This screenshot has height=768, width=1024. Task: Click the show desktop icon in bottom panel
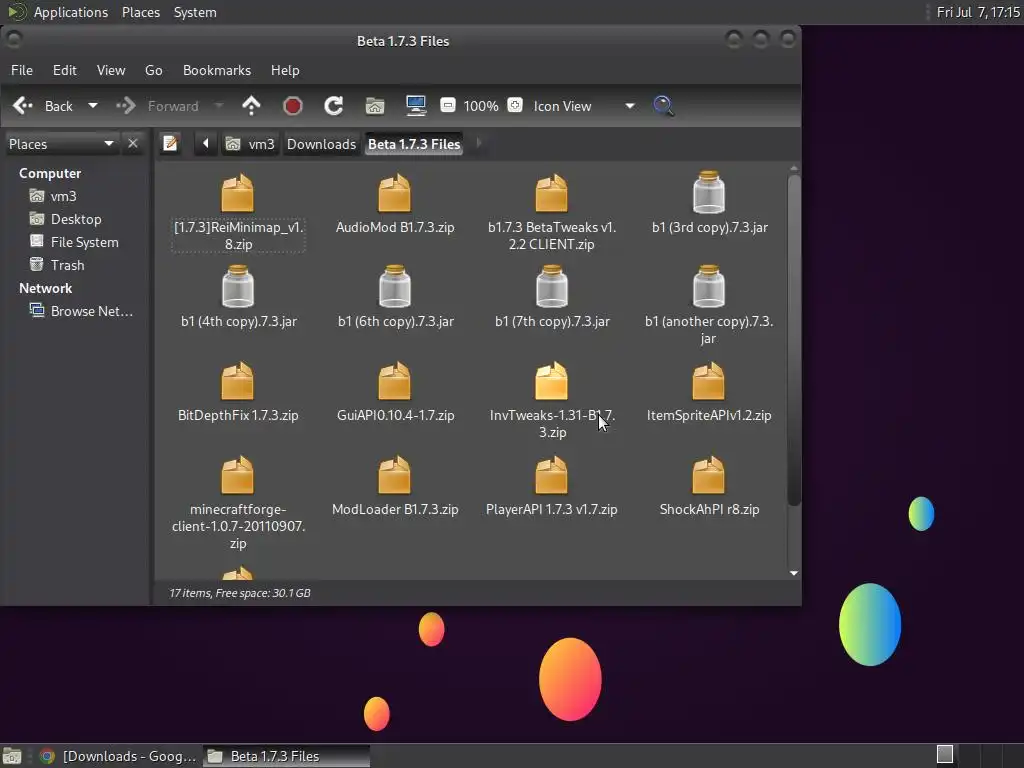point(12,756)
